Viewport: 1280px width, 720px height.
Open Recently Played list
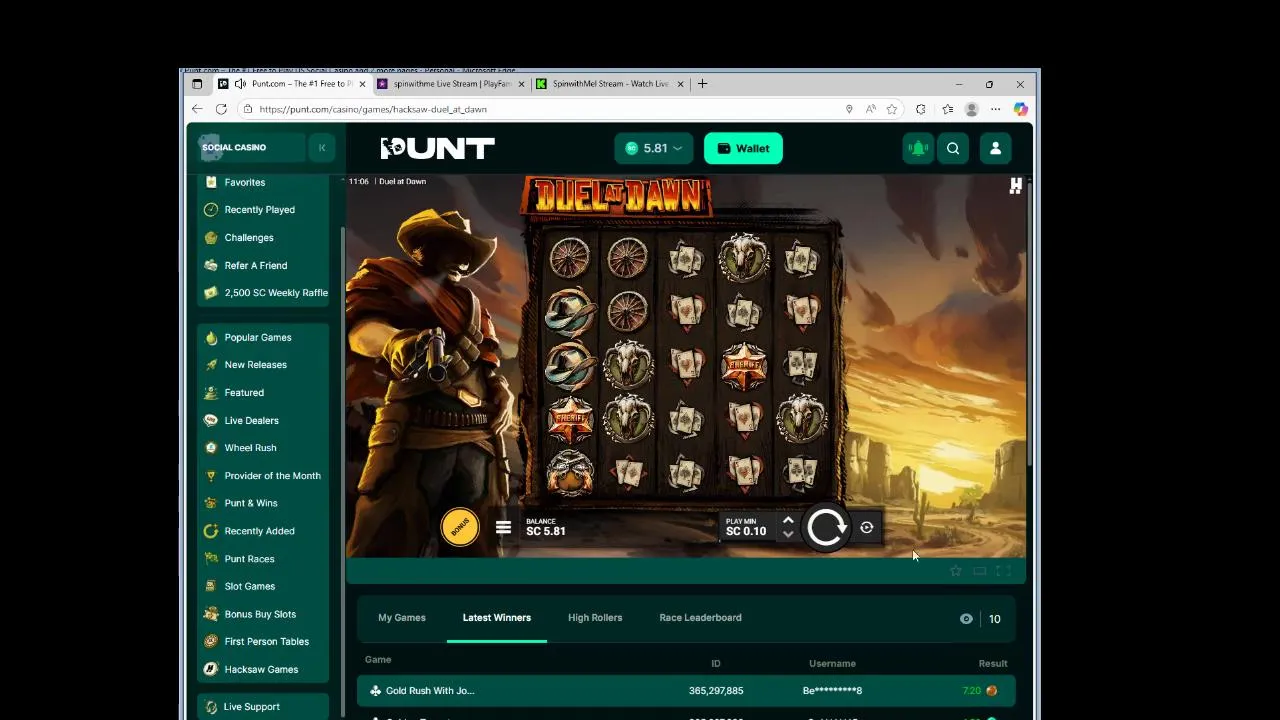(x=259, y=210)
